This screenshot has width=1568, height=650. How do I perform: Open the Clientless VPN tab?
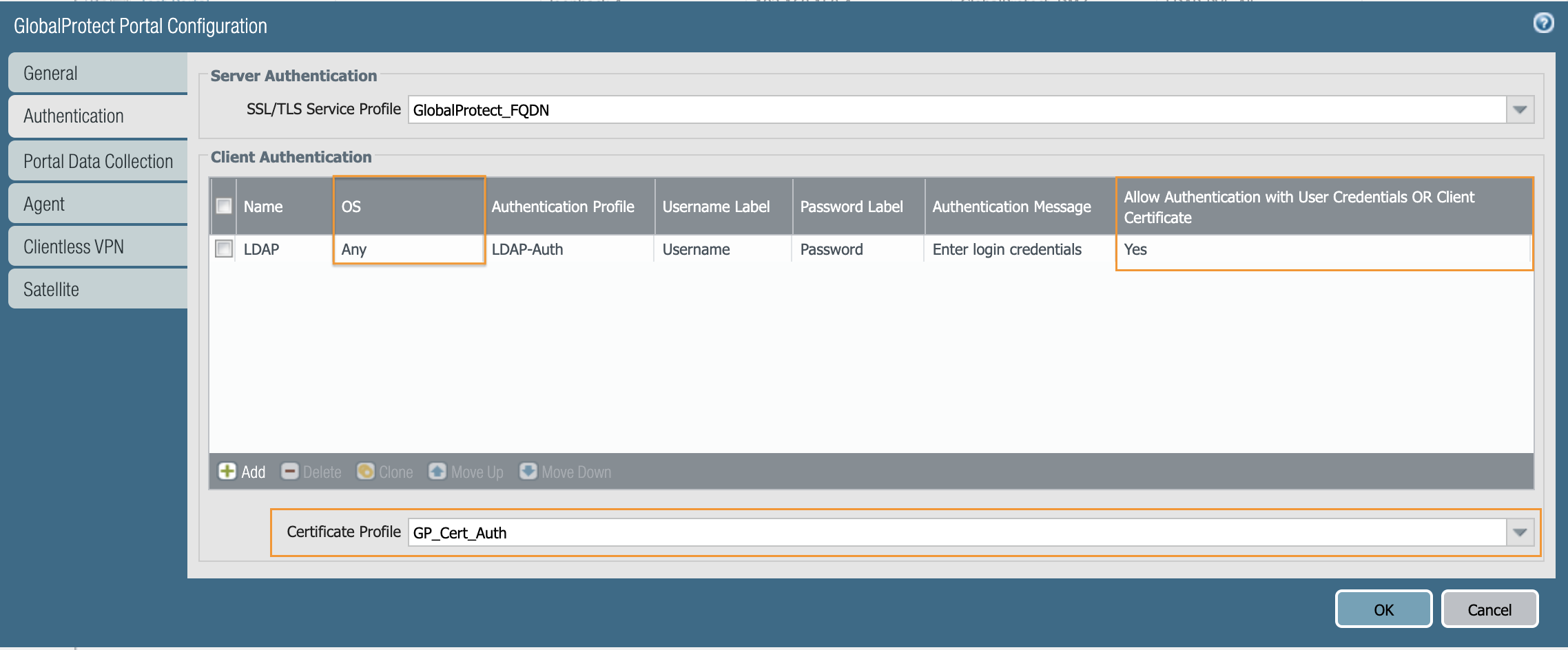point(97,246)
